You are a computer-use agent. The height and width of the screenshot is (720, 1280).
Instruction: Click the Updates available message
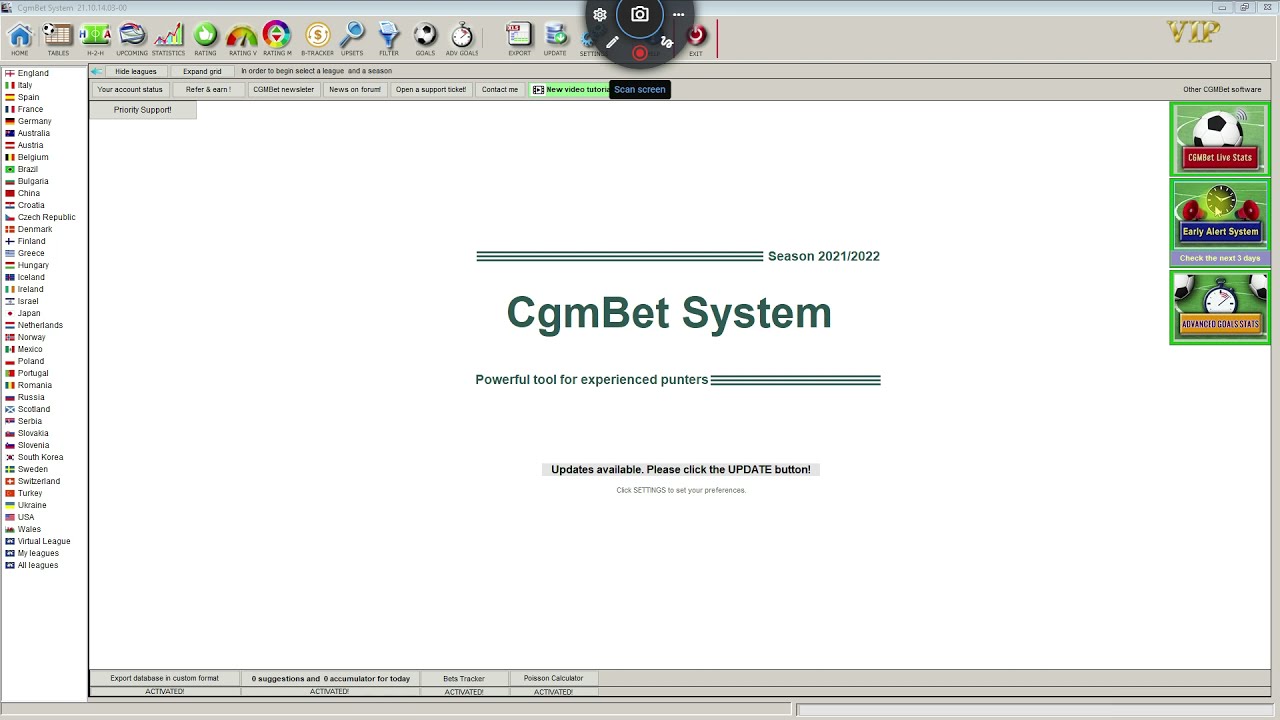681,469
